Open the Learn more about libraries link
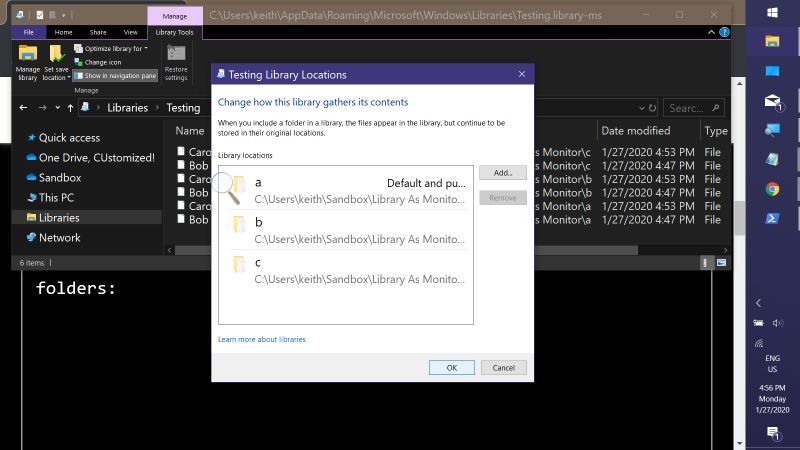800x450 pixels. [262, 339]
